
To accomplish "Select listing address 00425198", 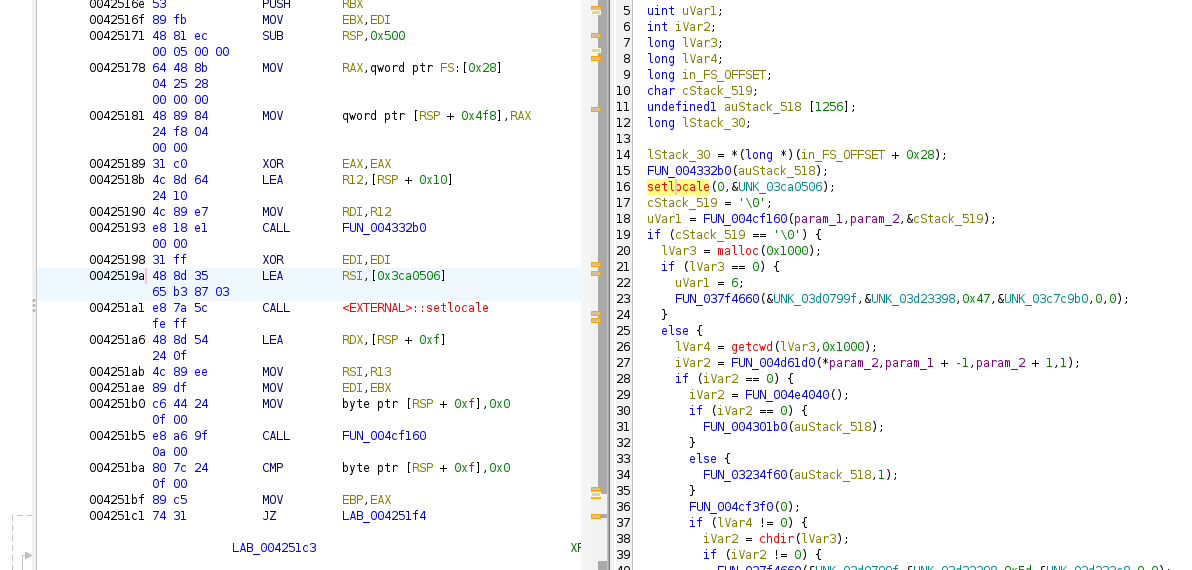I will (116, 259).
